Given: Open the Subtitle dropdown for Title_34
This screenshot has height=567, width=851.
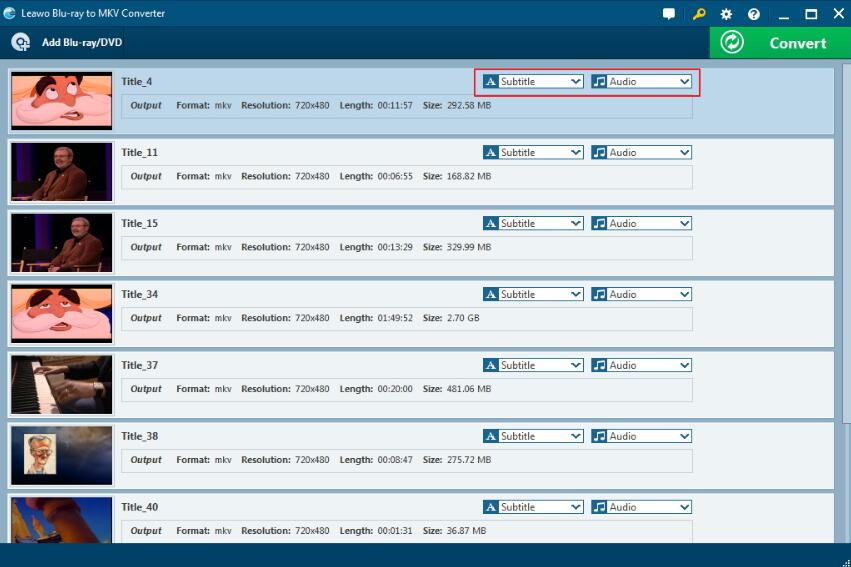Looking at the screenshot, I should [533, 294].
